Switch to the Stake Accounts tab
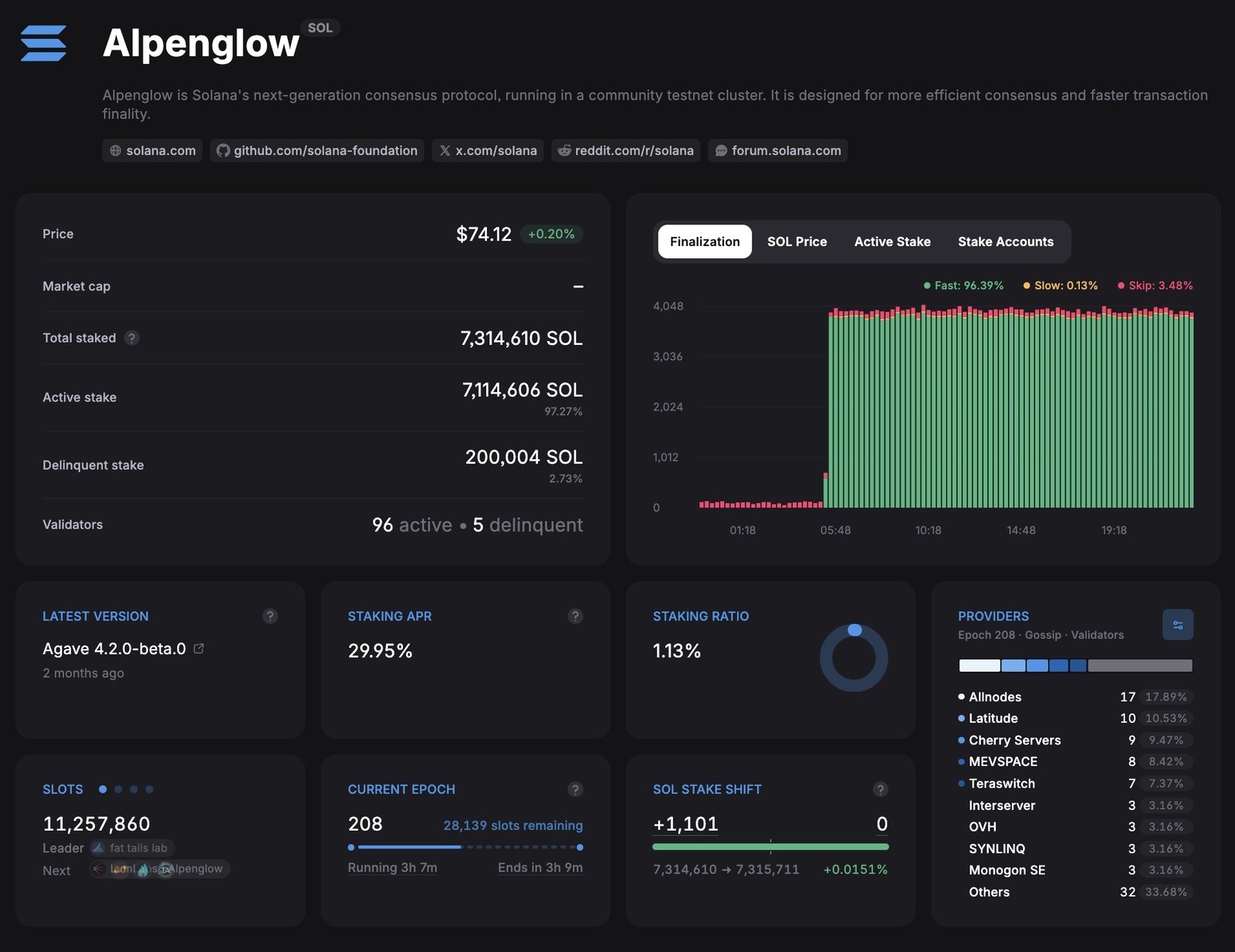The width and height of the screenshot is (1235, 952). 1006,241
